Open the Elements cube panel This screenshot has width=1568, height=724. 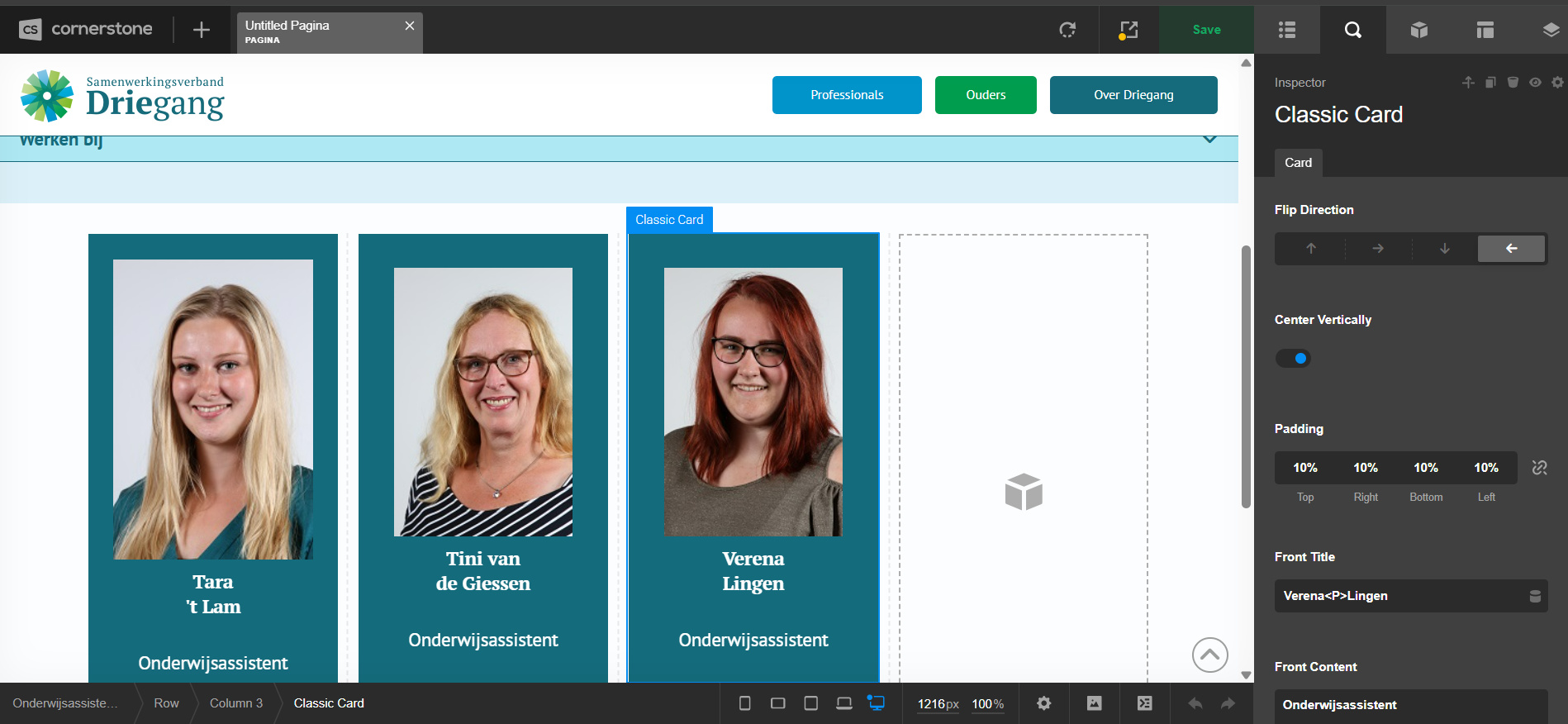pyautogui.click(x=1418, y=30)
